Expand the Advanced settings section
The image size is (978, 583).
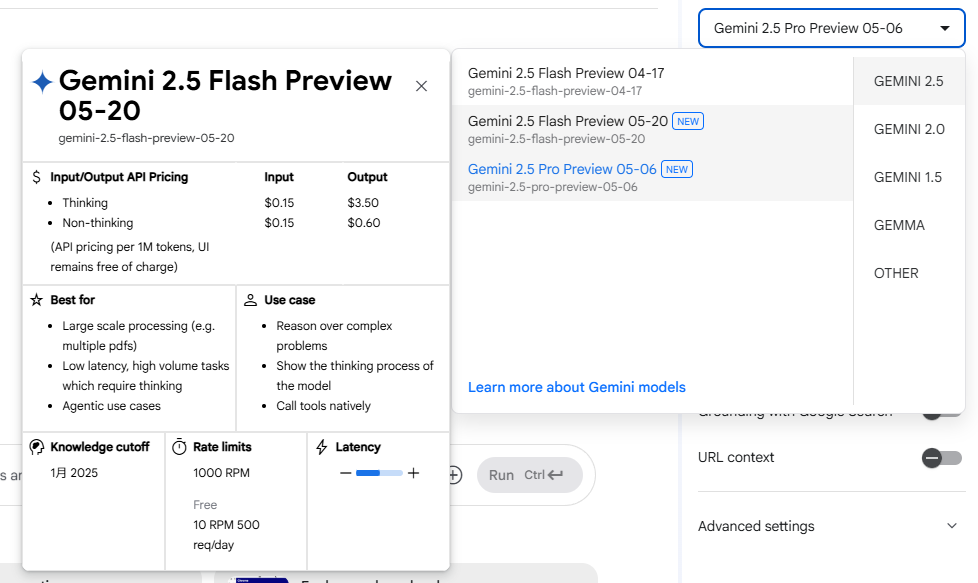click(x=950, y=526)
